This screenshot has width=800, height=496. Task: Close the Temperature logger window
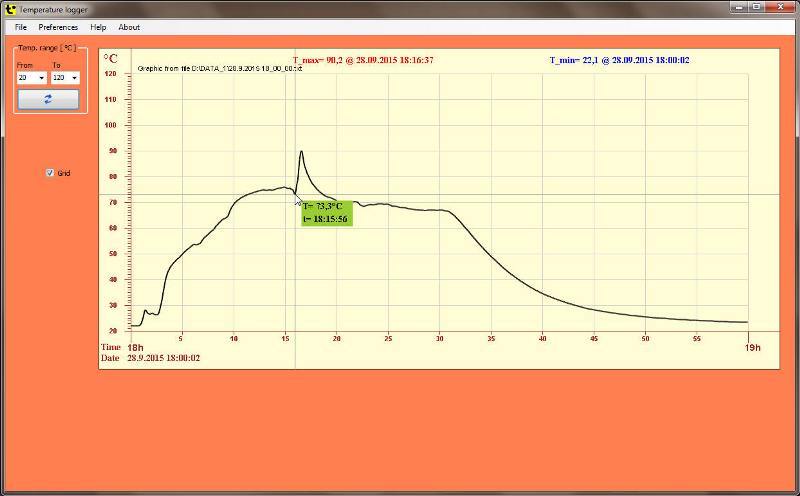[x=781, y=7]
